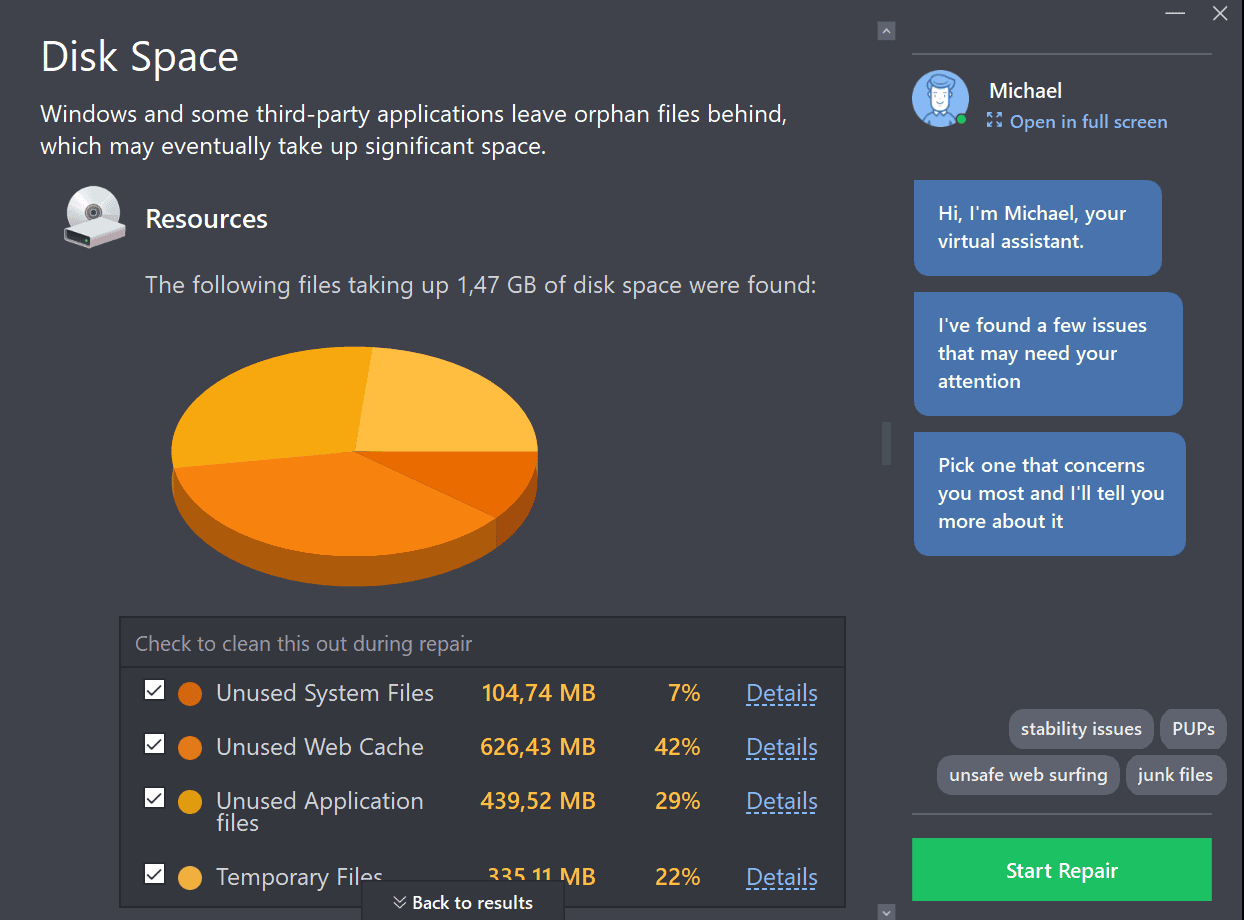
Task: Uncheck the Unused Web Cache checkbox
Action: point(154,744)
